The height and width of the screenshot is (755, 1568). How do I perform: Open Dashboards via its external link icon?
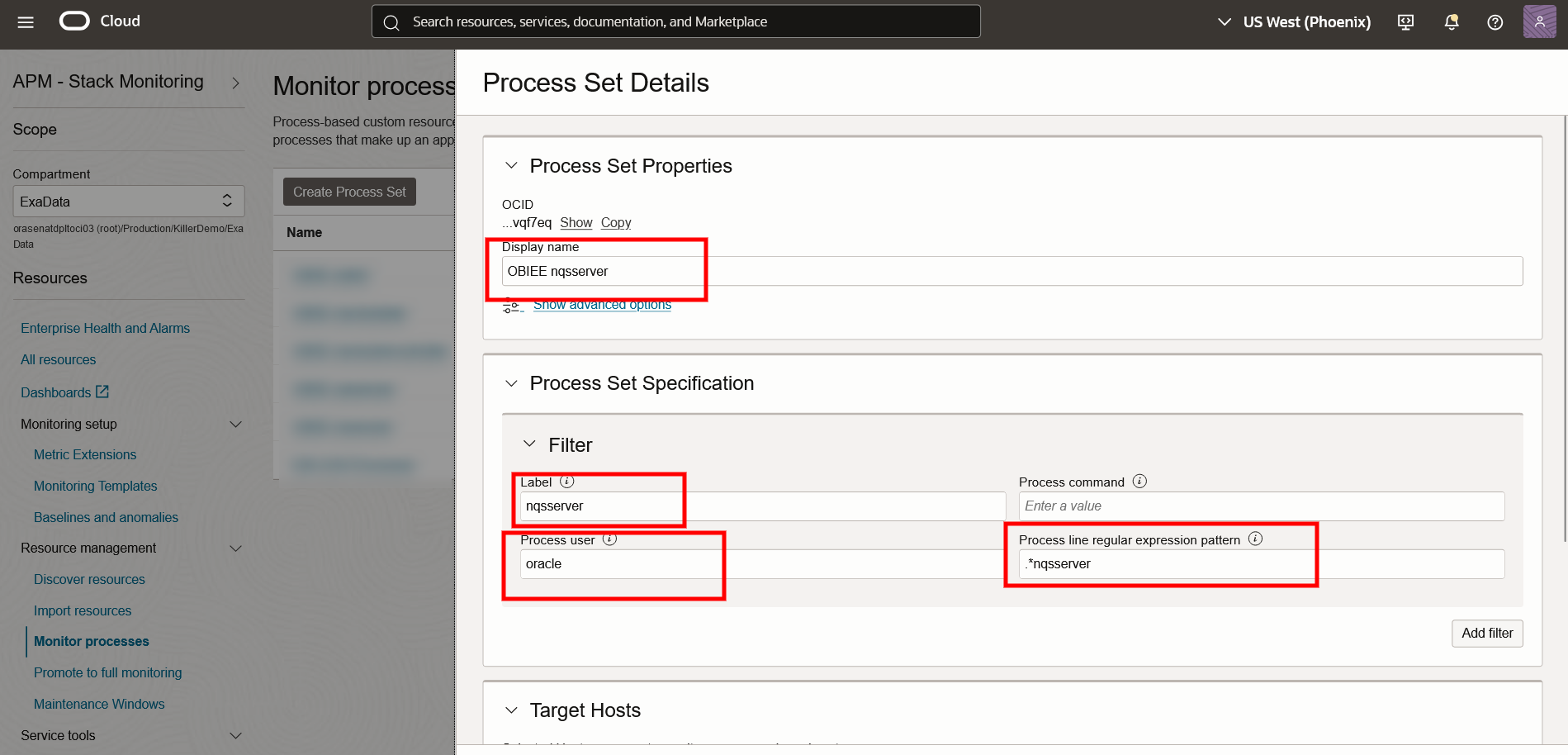(x=102, y=392)
